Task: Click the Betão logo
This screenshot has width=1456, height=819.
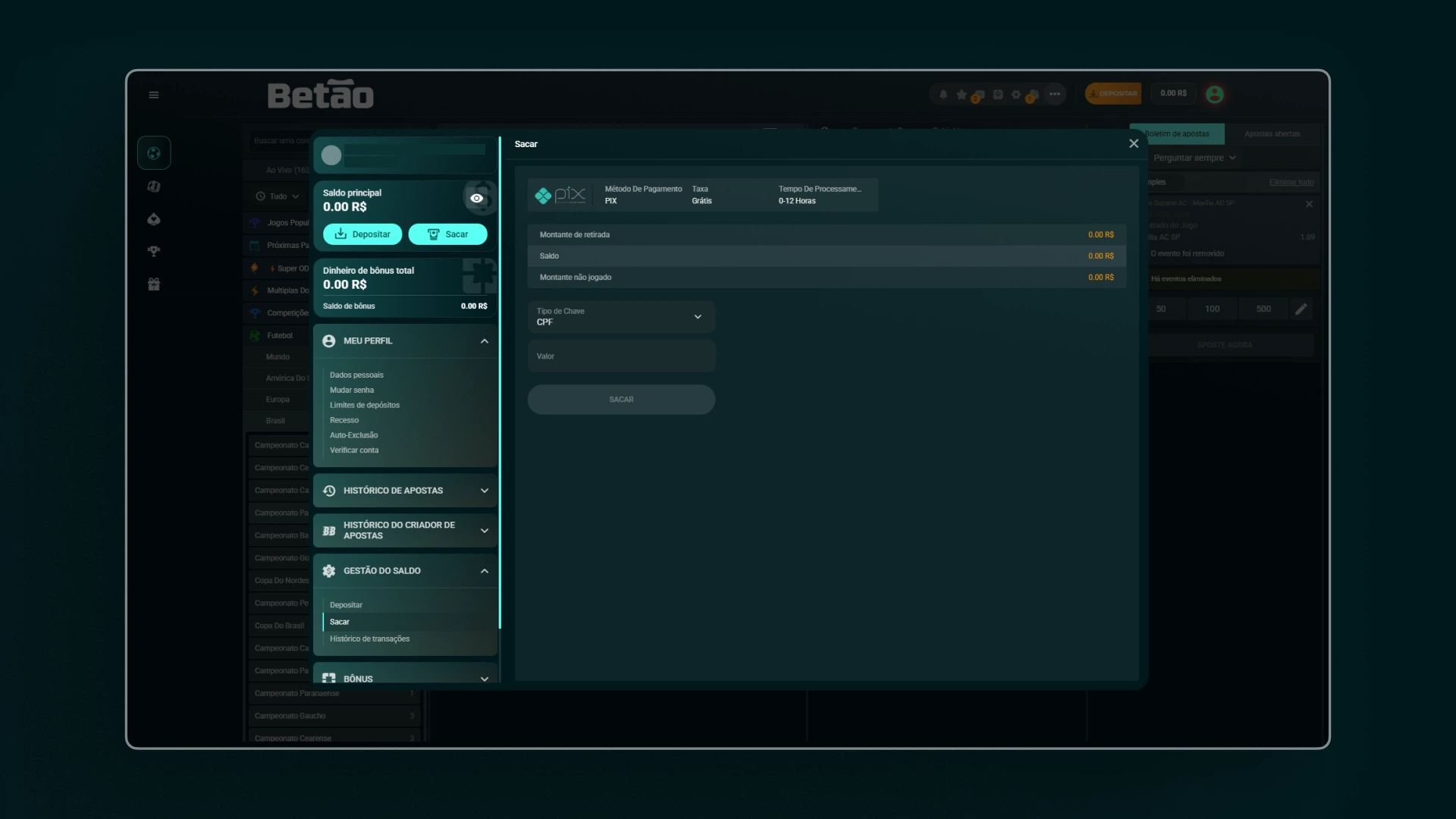Action: [x=321, y=96]
